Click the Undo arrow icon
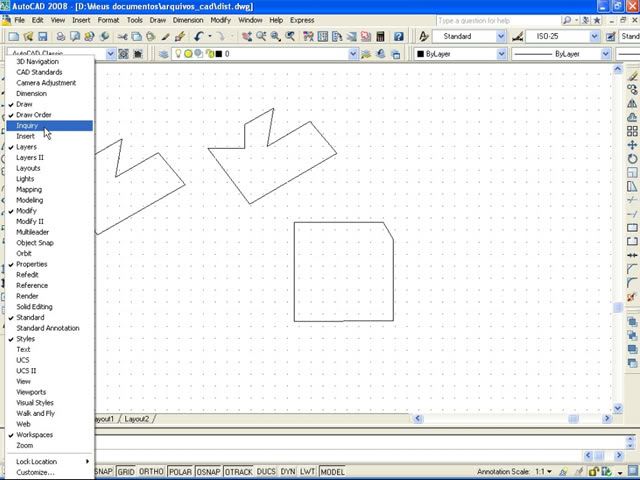 click(199, 37)
